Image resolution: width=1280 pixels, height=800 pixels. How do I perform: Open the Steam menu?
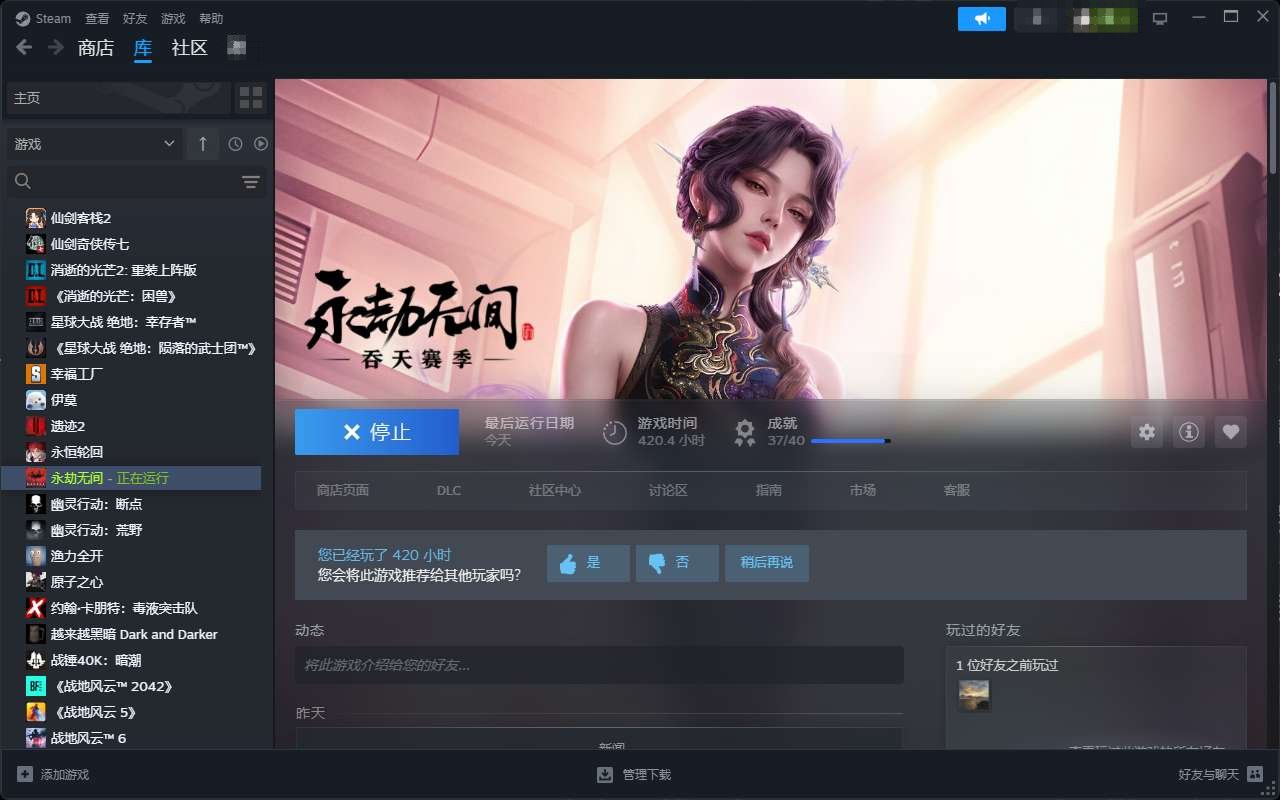pyautogui.click(x=43, y=18)
